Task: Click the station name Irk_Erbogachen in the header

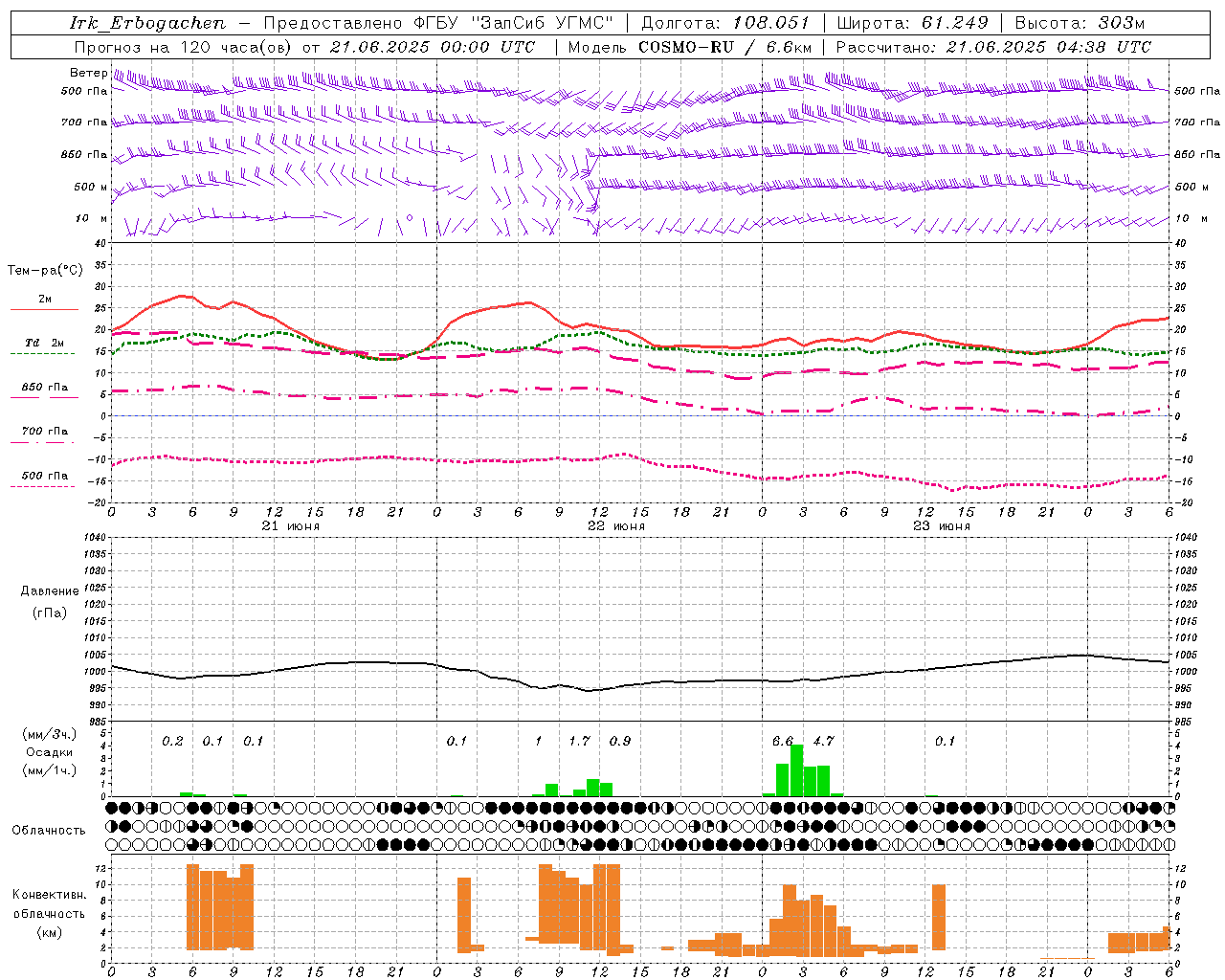Action: click(147, 23)
